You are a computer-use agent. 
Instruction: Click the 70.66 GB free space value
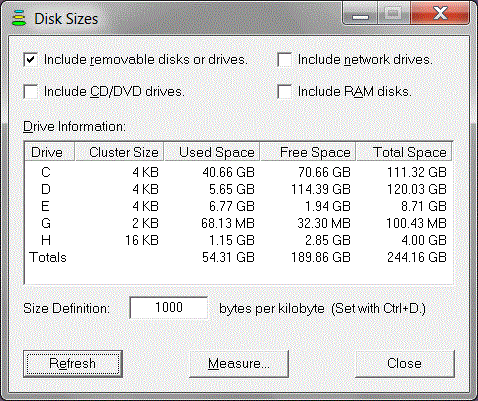click(324, 172)
